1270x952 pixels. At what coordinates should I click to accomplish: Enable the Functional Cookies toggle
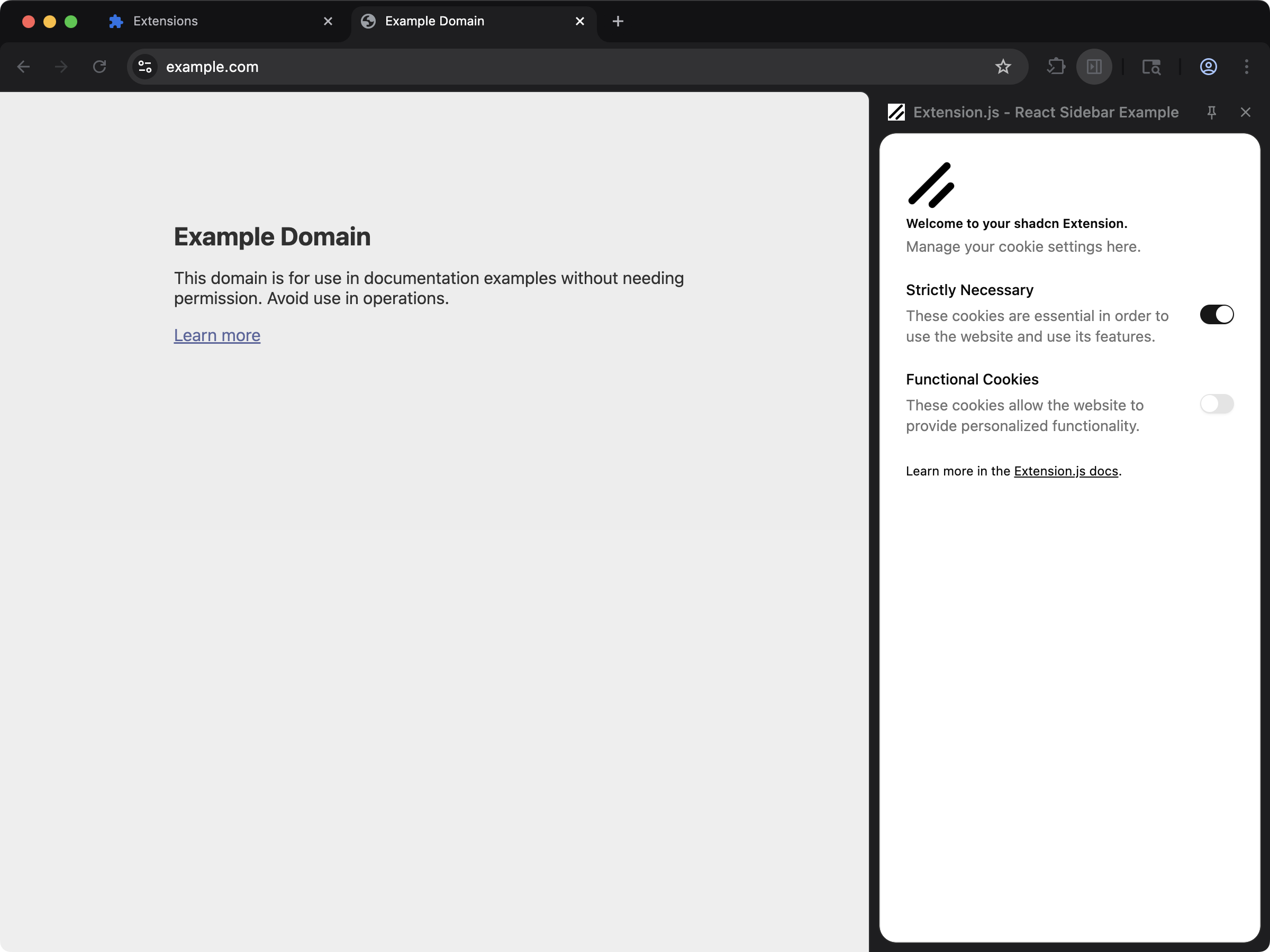coord(1217,404)
